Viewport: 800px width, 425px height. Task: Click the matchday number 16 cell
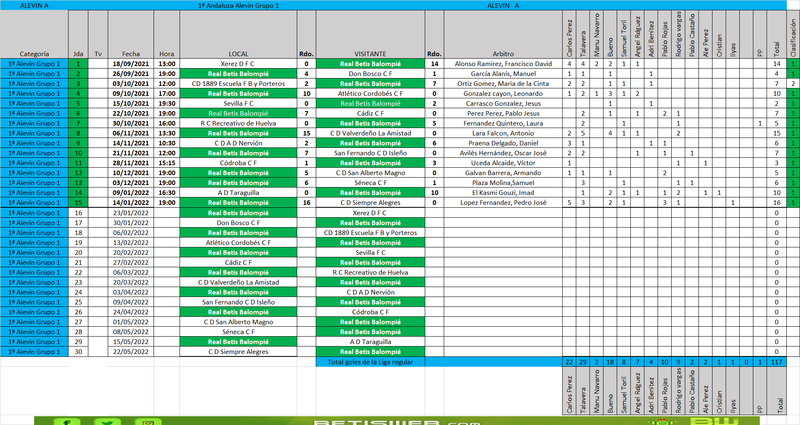(x=78, y=213)
